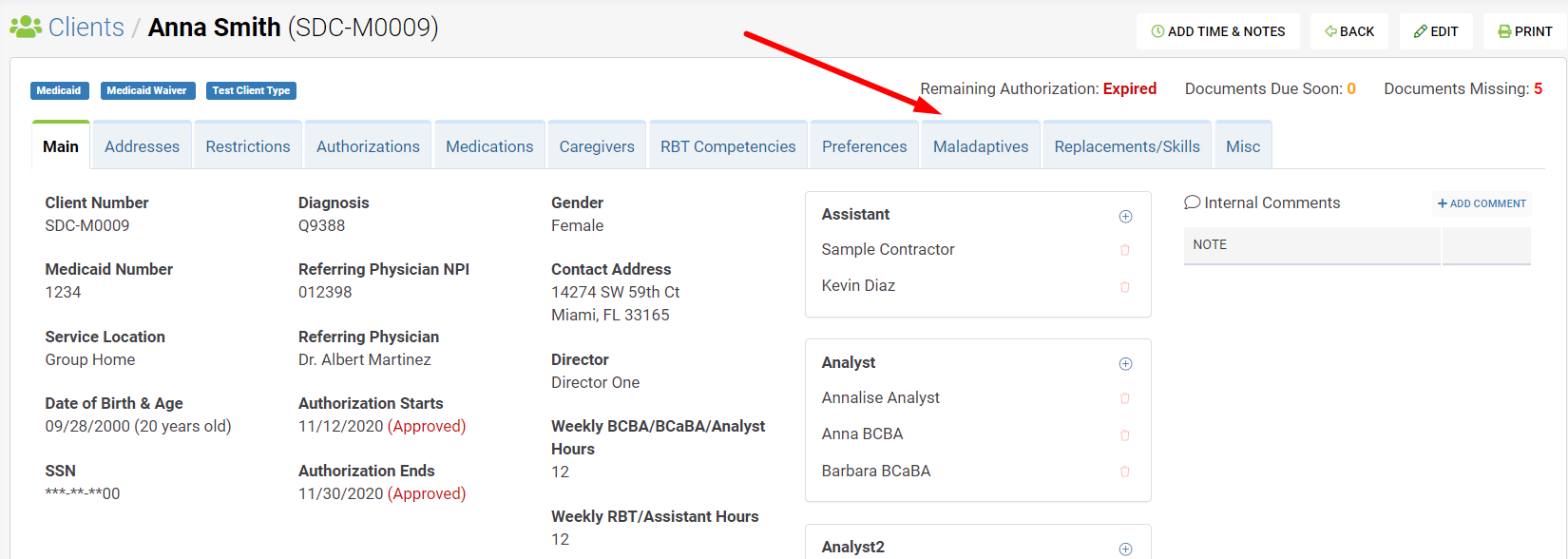Select the RBT Competencies tab
This screenshot has width=1568, height=559.
coord(728,146)
